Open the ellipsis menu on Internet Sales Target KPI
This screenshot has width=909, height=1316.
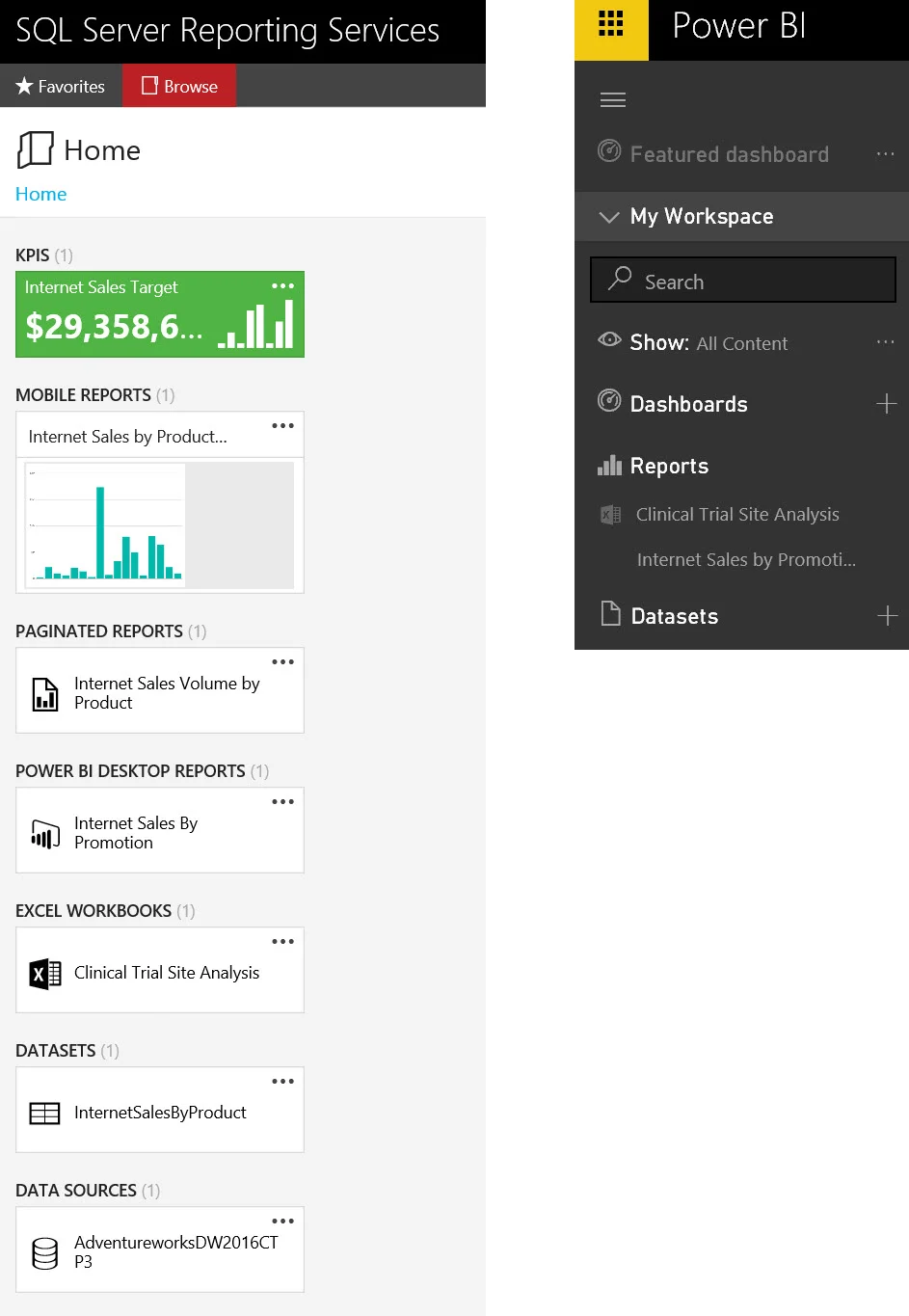coord(282,285)
